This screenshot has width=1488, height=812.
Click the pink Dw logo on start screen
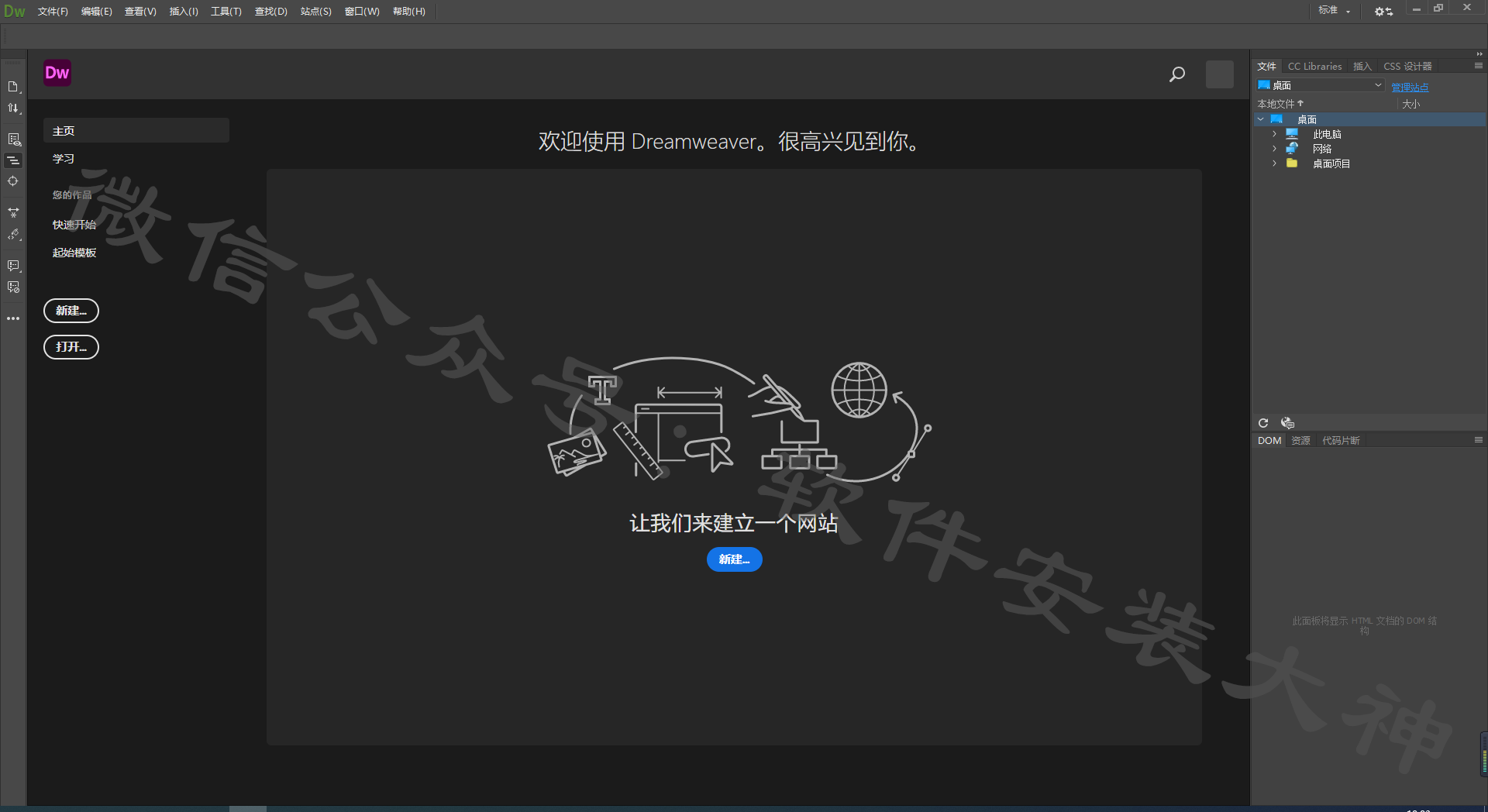point(57,73)
